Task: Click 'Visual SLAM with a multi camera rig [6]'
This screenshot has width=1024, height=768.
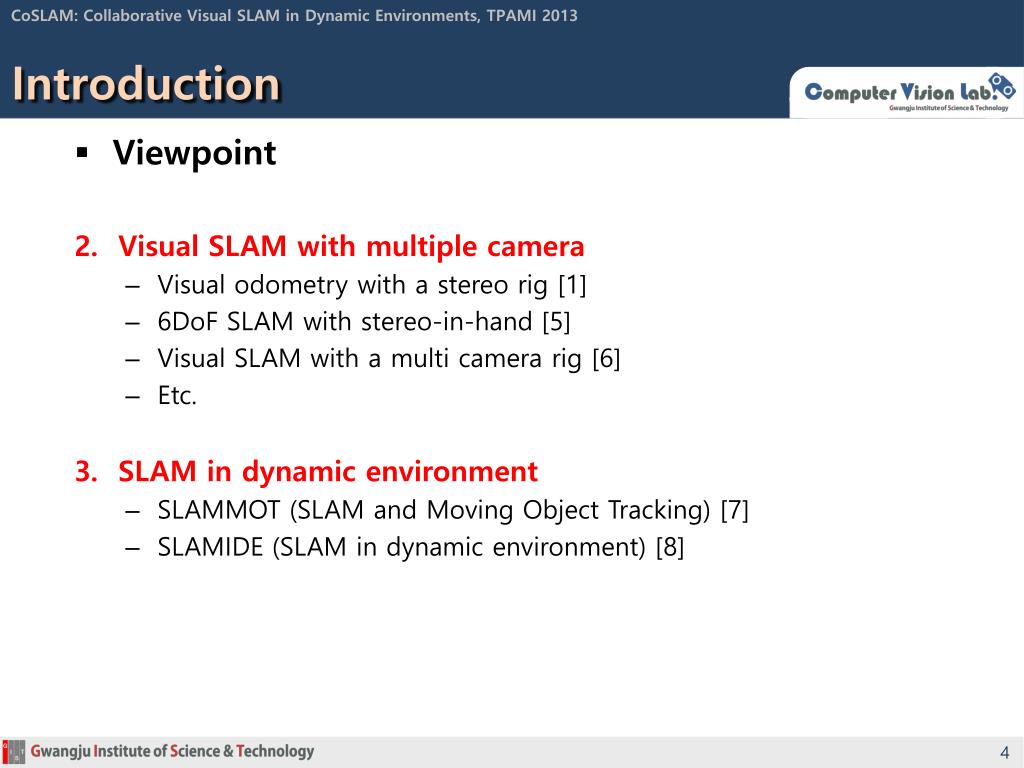Action: tap(389, 359)
